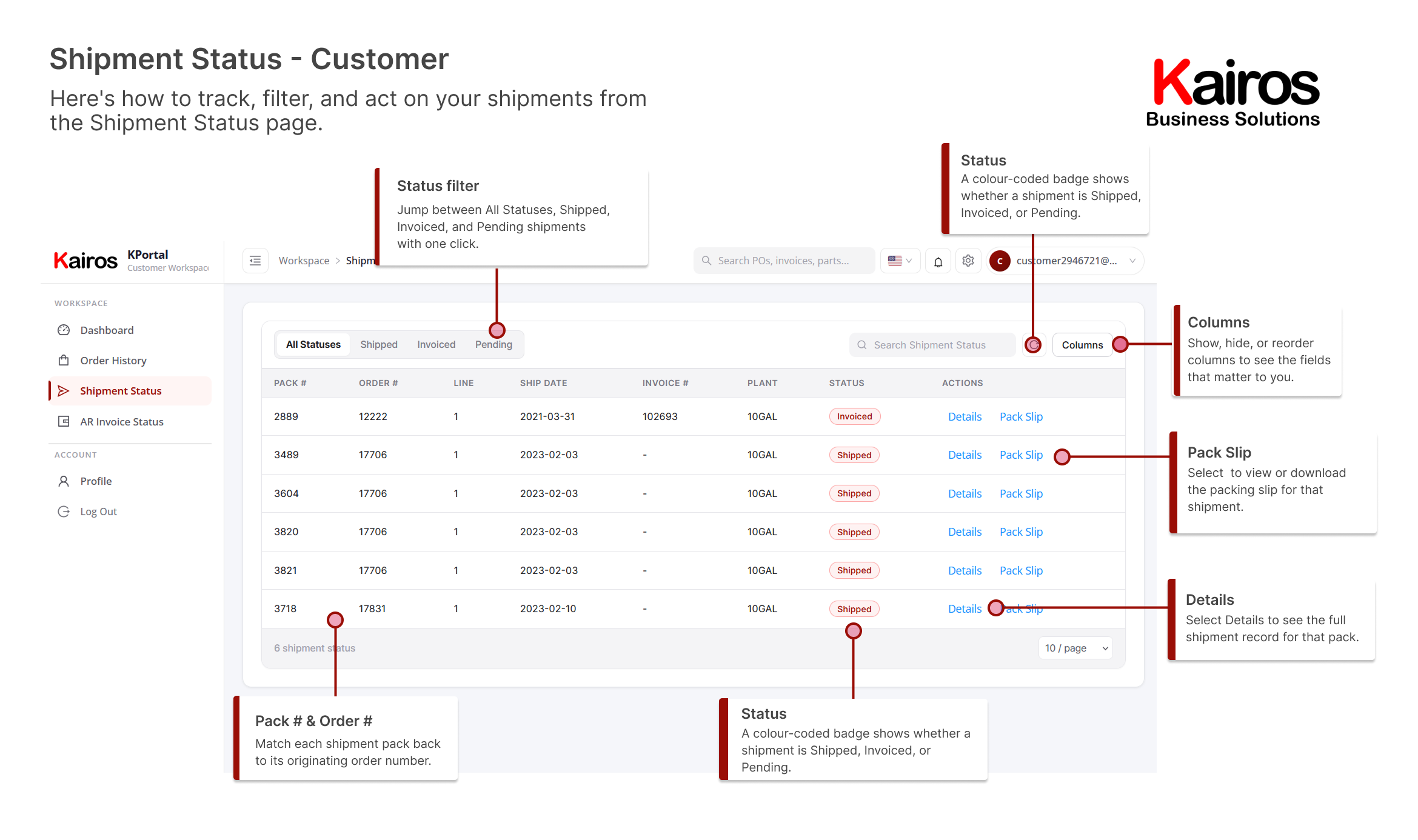Open AR Invoice Status page
Screen dimensions: 1418x840
(130, 422)
